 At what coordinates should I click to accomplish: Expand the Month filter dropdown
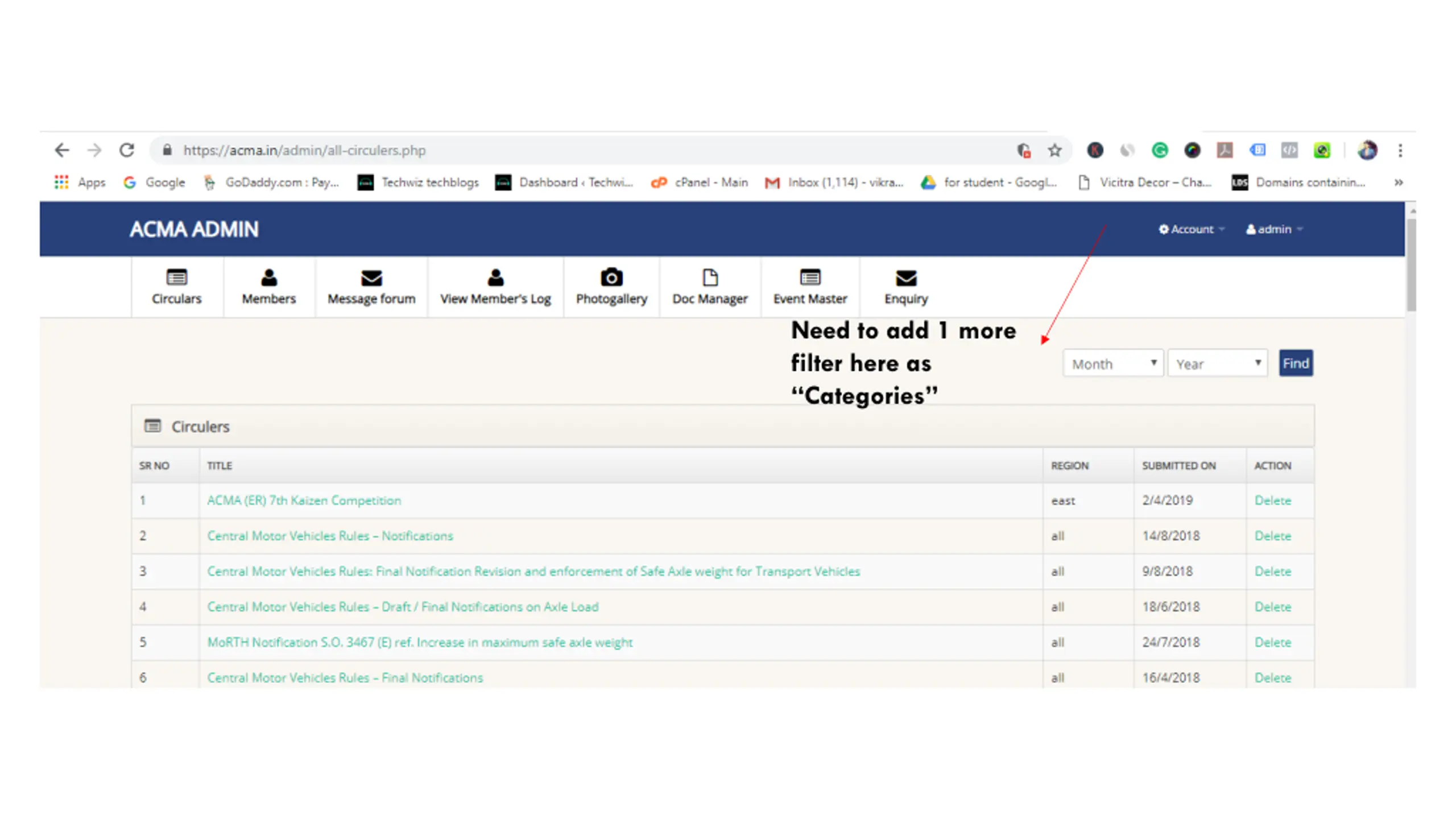coord(1113,363)
